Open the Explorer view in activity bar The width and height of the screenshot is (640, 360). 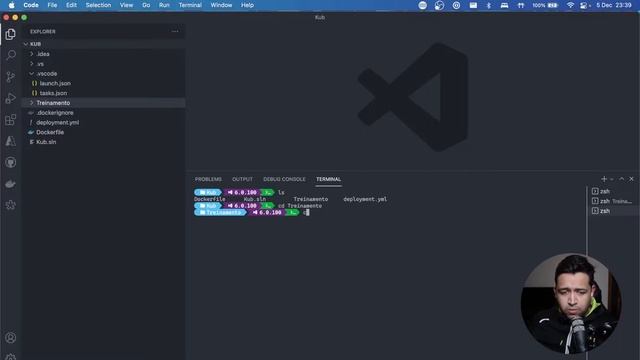[11, 34]
